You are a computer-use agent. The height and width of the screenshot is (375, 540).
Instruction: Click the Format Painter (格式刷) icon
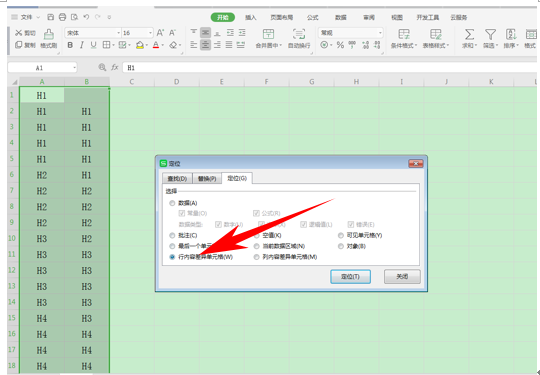pos(49,34)
